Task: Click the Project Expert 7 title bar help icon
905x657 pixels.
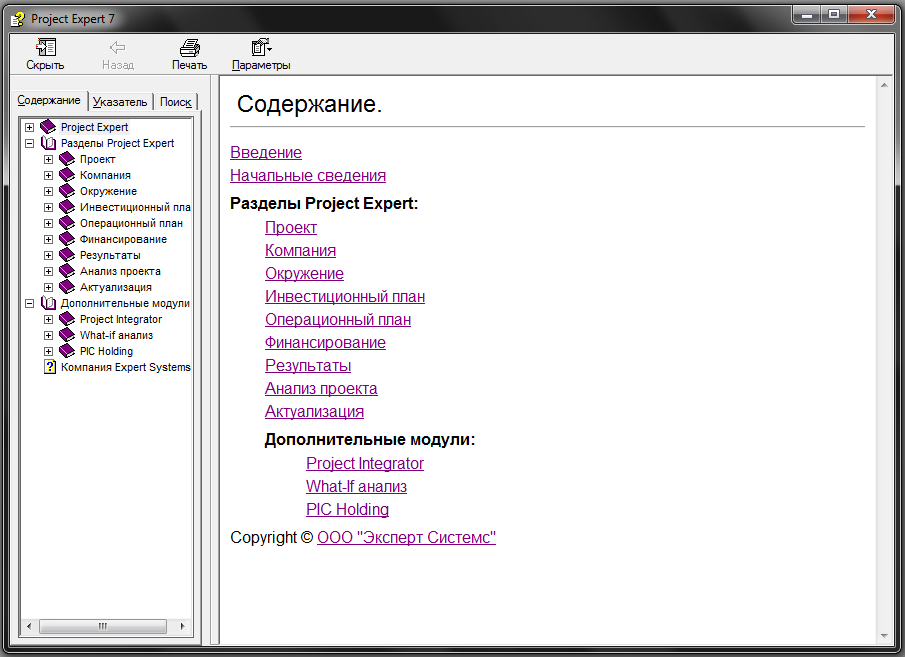Action: coord(18,19)
